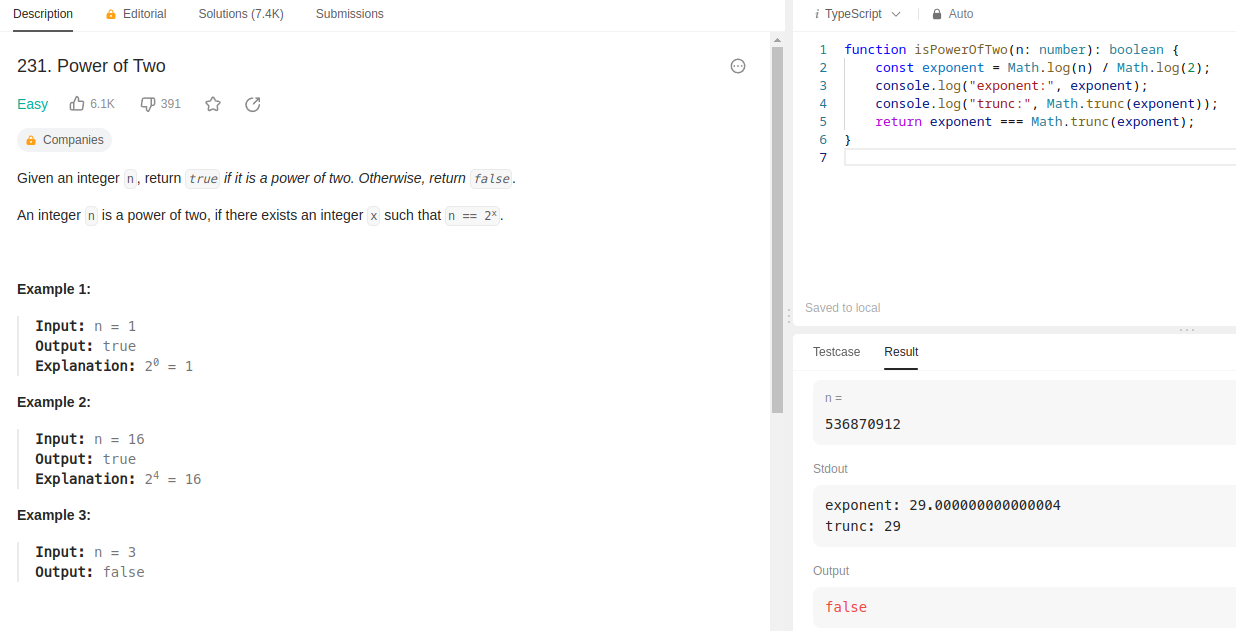Click the lock icon beside Auto
Viewport: 1236px width, 631px height.
tap(937, 14)
